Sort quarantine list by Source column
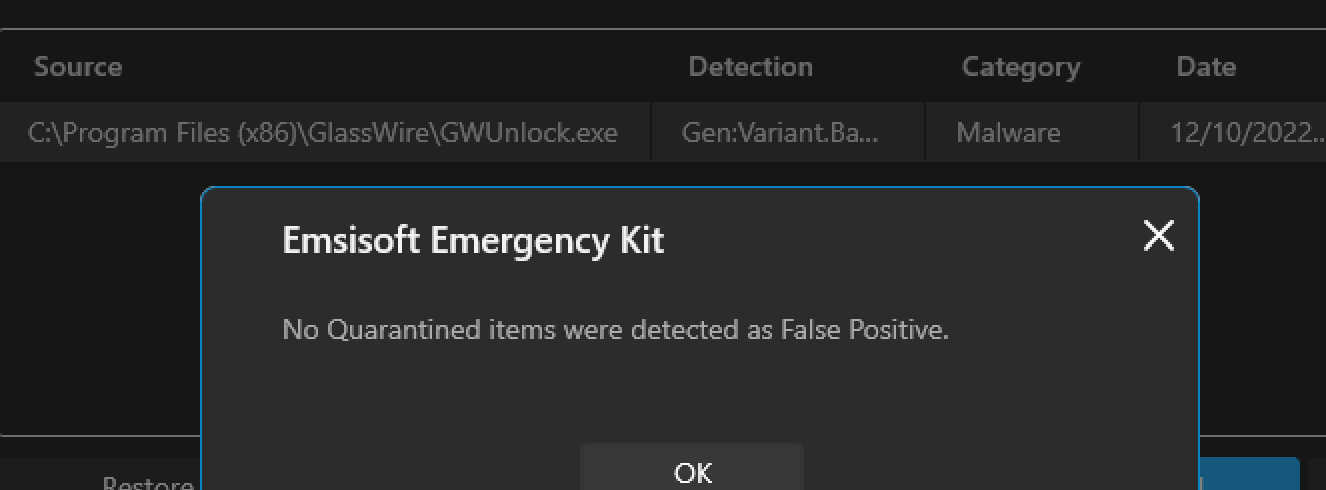This screenshot has width=1326, height=490. pos(78,67)
